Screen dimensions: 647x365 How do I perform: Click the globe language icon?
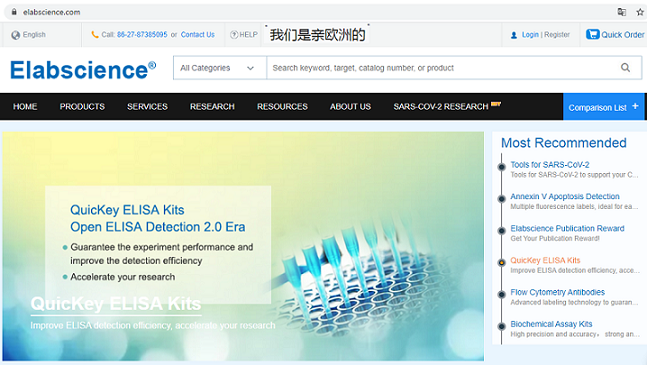[16, 35]
